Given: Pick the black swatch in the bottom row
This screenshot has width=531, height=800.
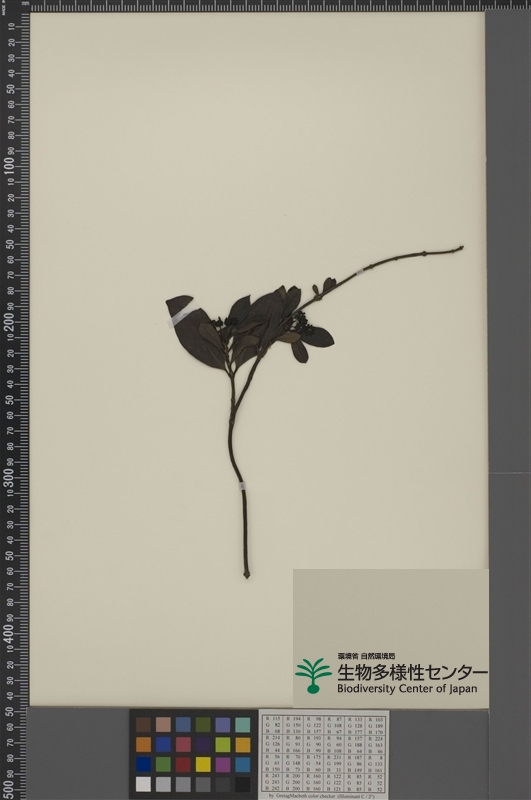Looking at the screenshot, I should (243, 784).
